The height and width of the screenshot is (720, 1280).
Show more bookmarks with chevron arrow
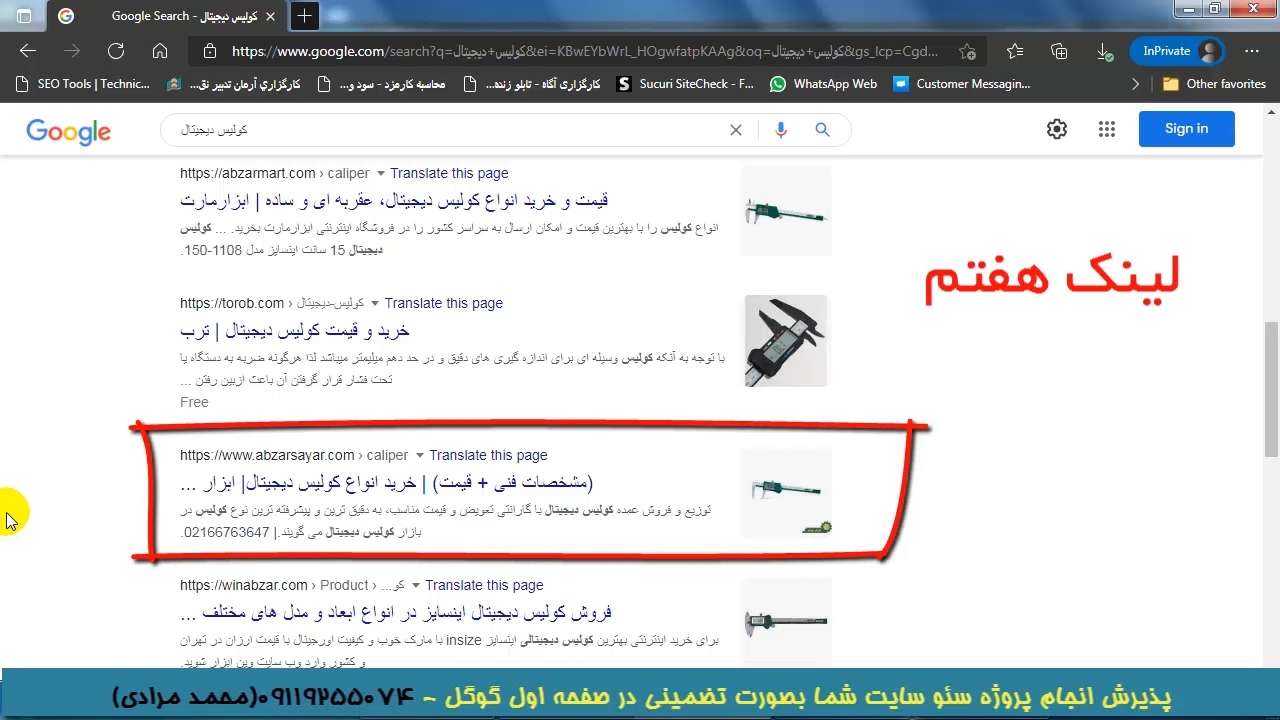[x=1135, y=84]
